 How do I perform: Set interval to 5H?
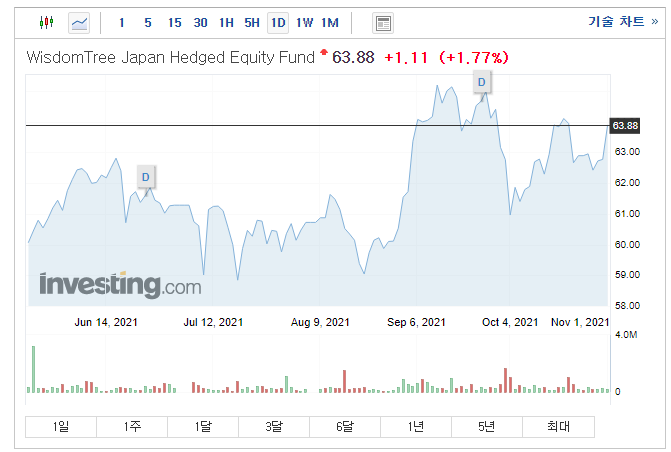coord(252,23)
